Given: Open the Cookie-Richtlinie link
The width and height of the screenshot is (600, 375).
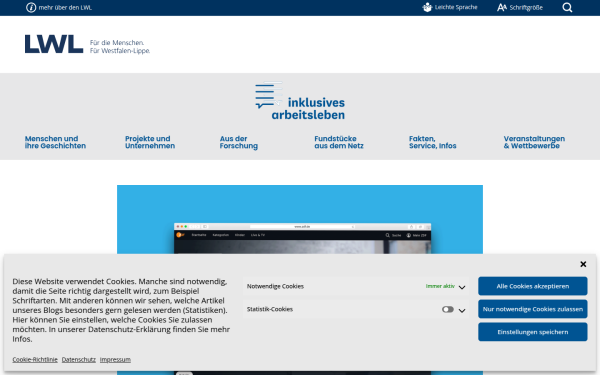Looking at the screenshot, I should pyautogui.click(x=35, y=360).
